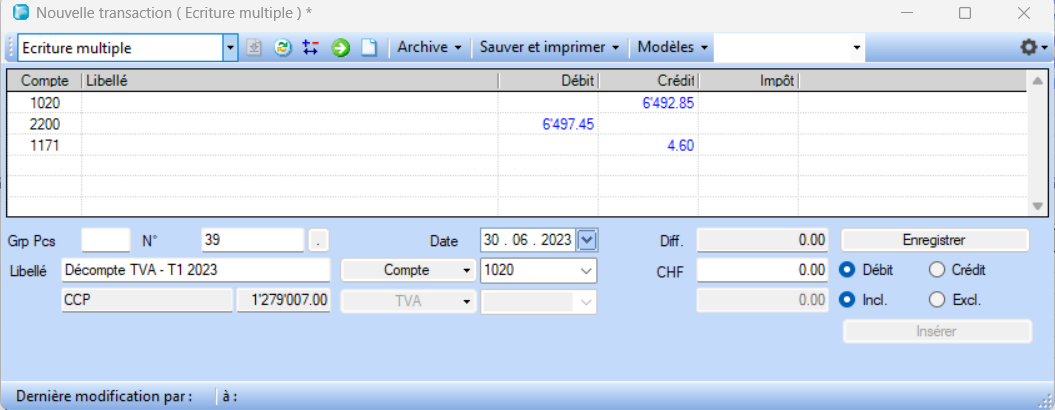Open the settings gear menu

1031,47
